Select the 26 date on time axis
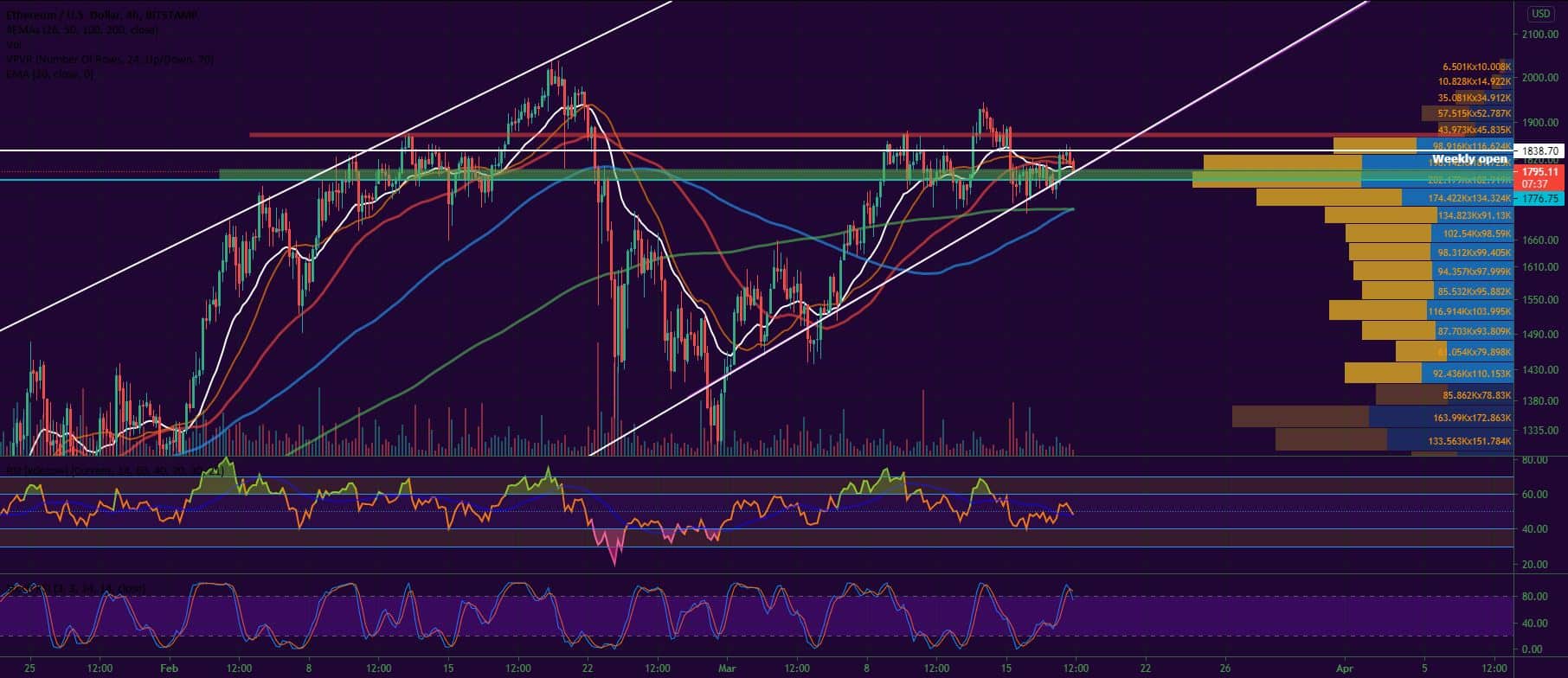 point(1225,668)
